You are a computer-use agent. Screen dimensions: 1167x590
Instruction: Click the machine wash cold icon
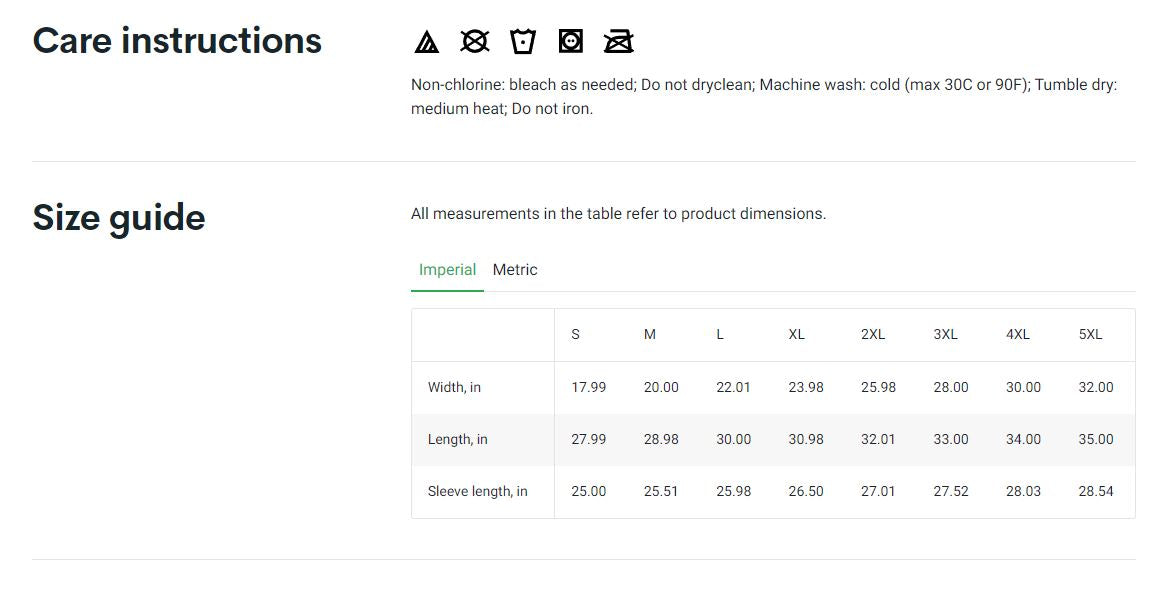point(522,41)
